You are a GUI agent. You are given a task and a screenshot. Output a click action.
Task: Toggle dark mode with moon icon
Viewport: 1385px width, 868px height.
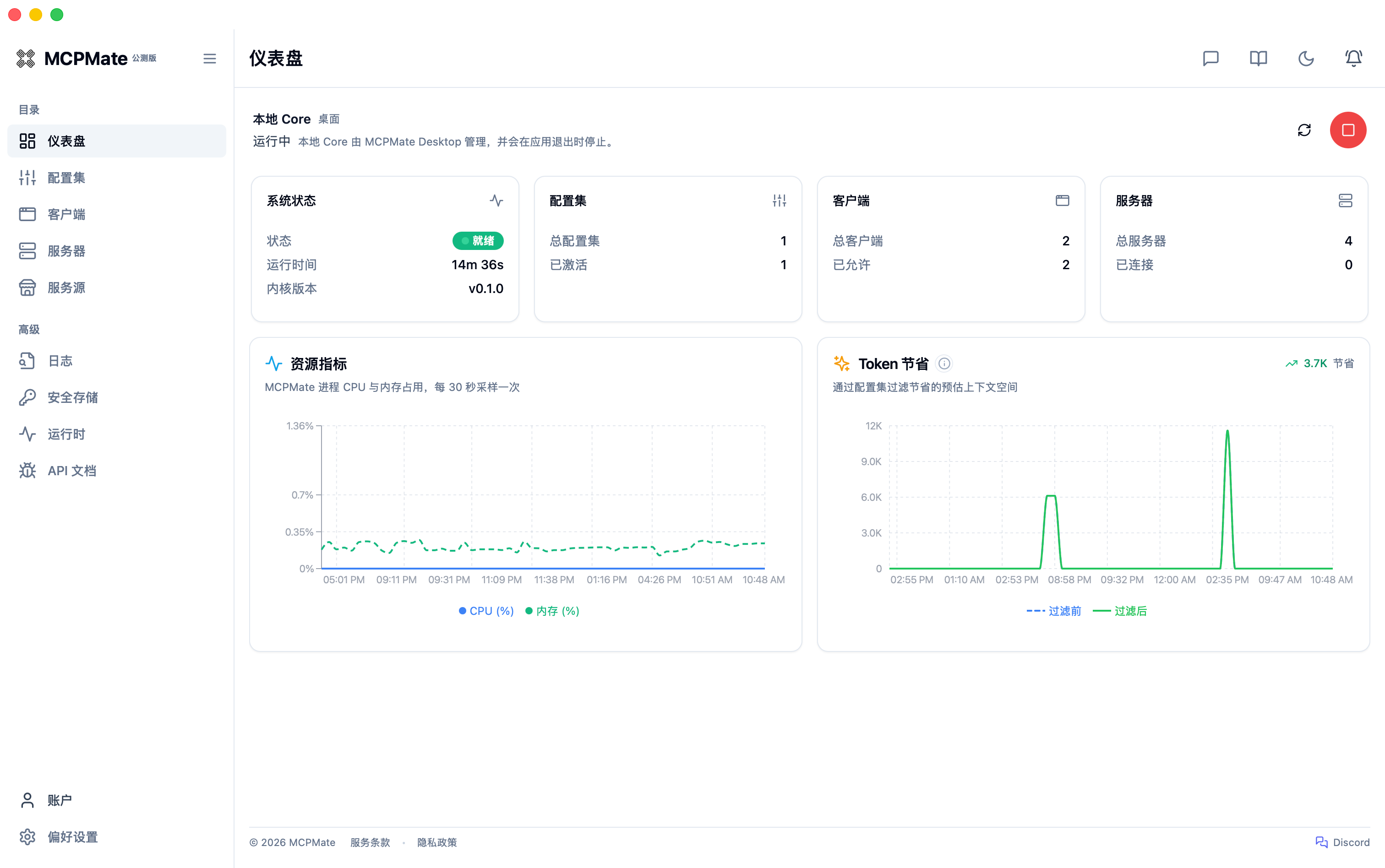tap(1306, 59)
